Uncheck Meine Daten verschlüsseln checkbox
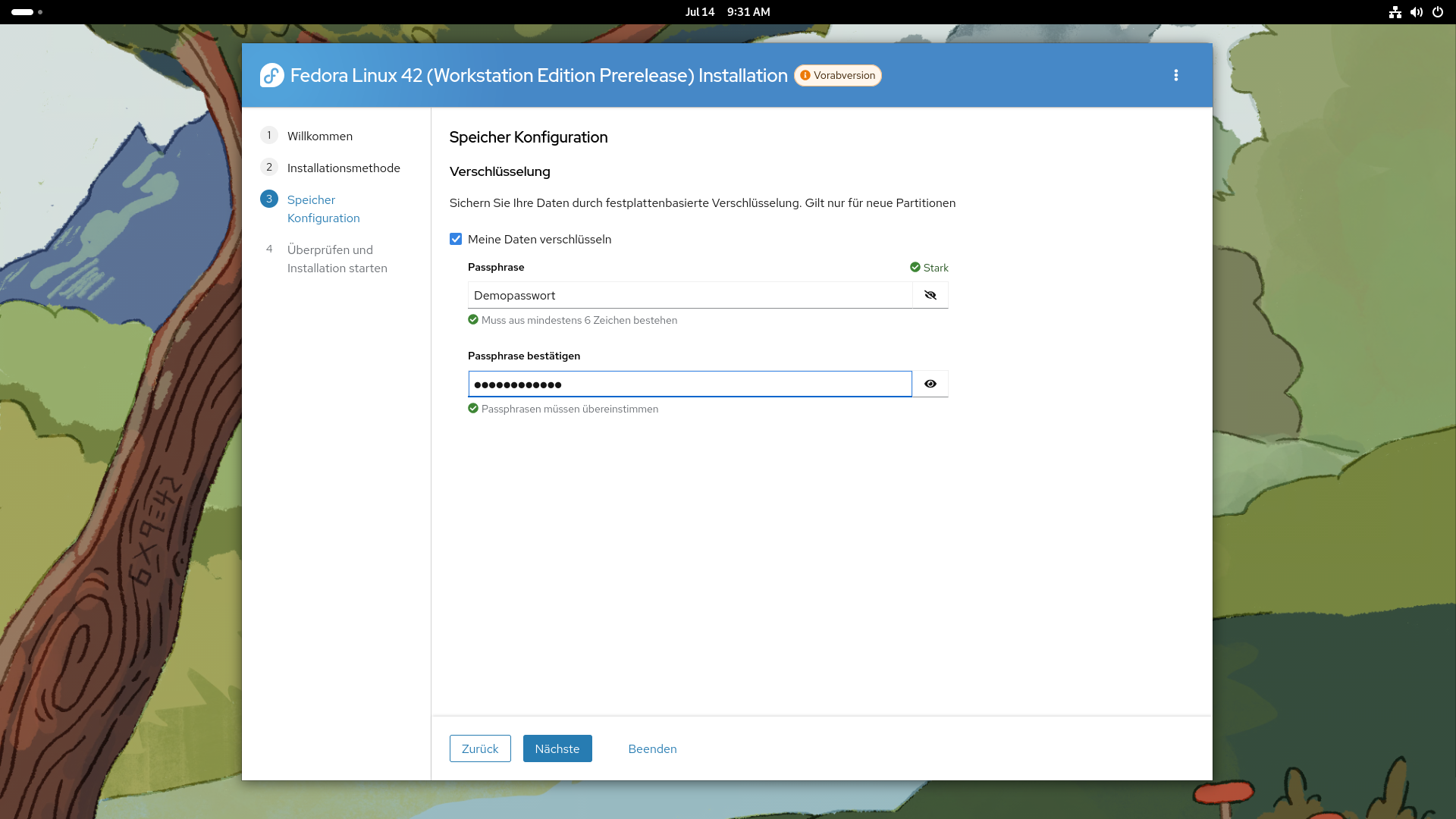The height and width of the screenshot is (819, 1456). 456,239
